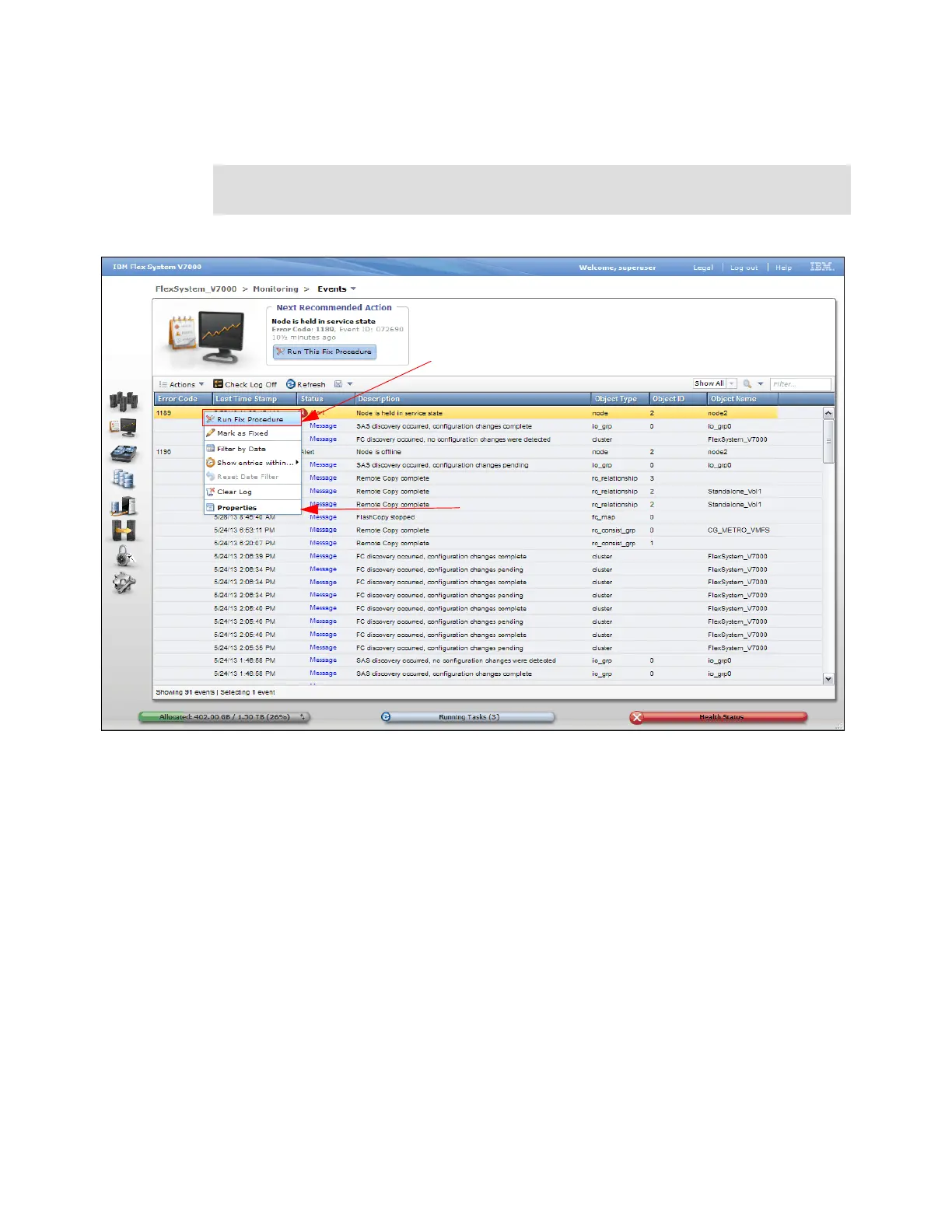Click Run This Fix Procedure button
This screenshot has width=952, height=1232.
[324, 352]
